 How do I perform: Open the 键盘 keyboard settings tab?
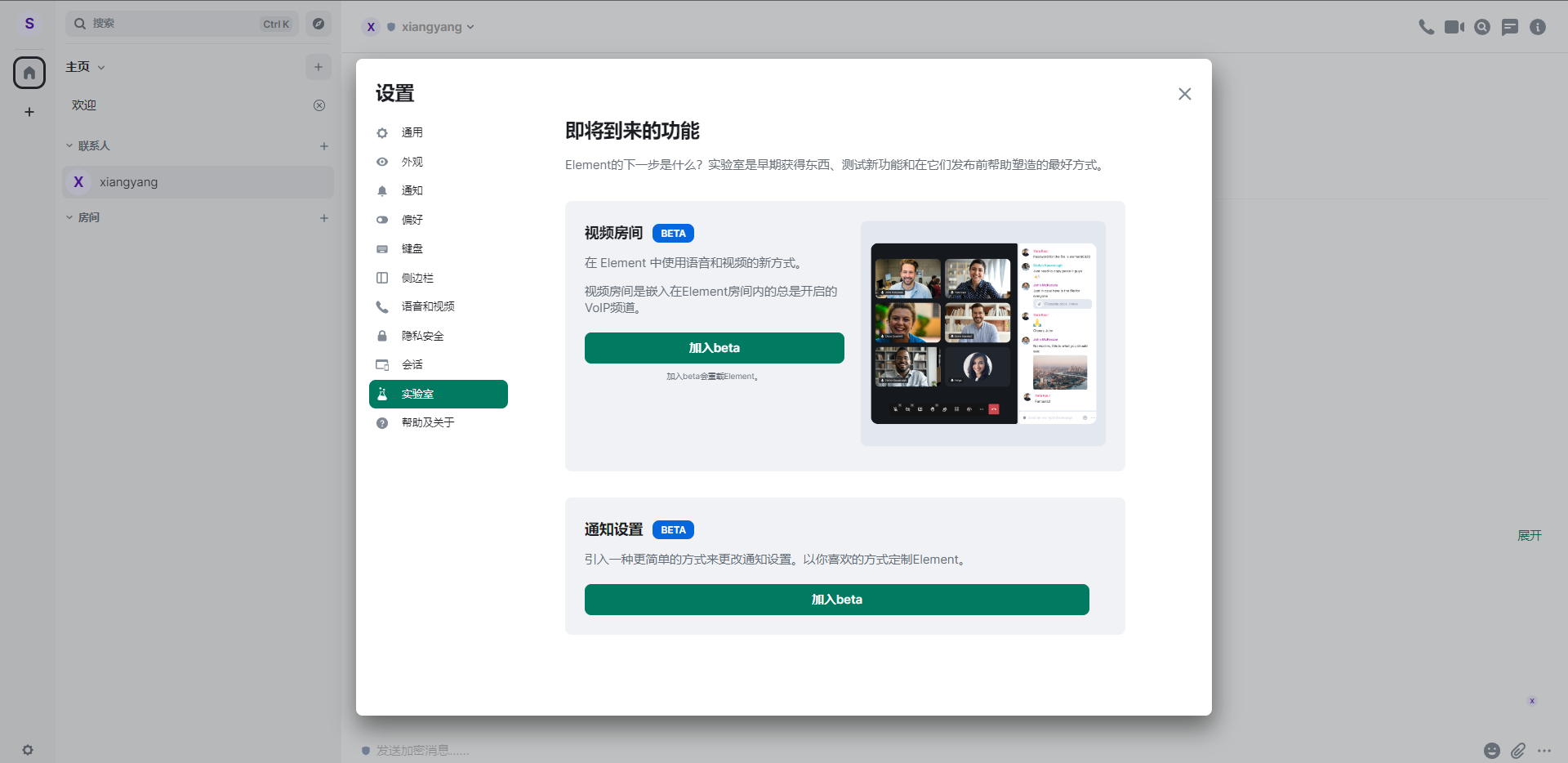coord(439,248)
